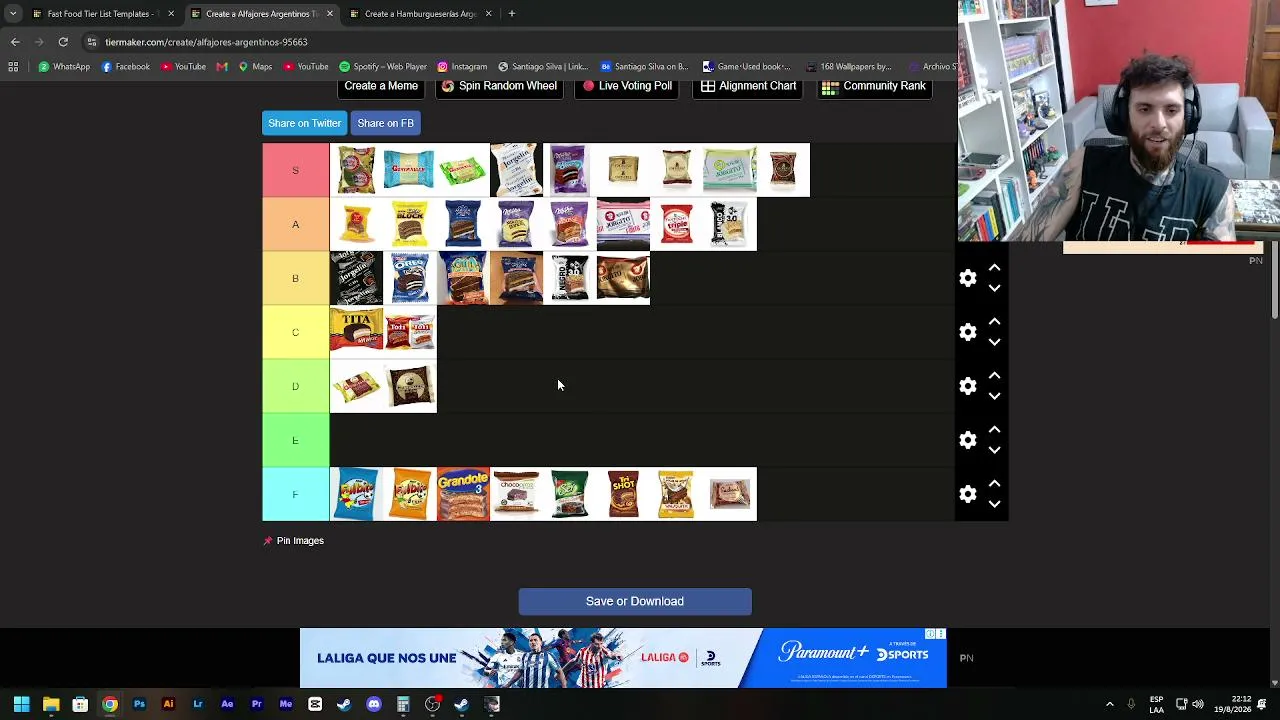Image resolution: width=1280 pixels, height=720 pixels.
Task: Select the Create a Alfajores Argentinos tab
Action: pos(262,14)
